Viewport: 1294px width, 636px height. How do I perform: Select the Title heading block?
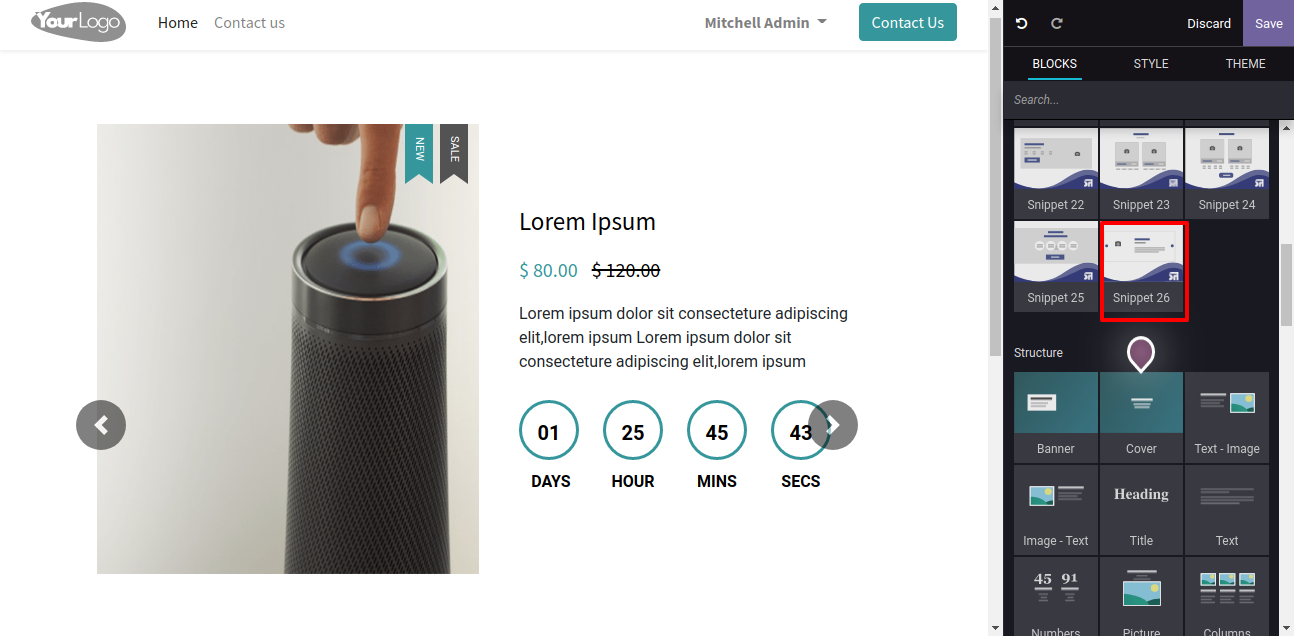point(1141,509)
